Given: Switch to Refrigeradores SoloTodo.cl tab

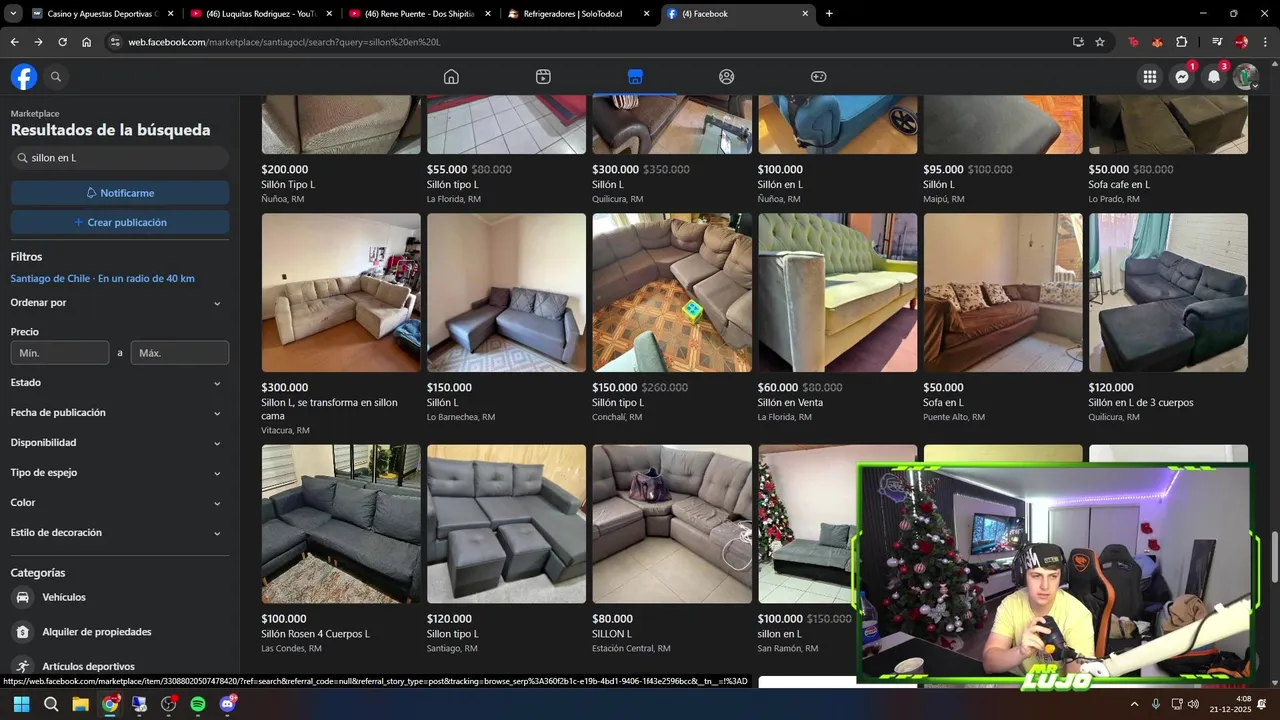Looking at the screenshot, I should [x=579, y=14].
